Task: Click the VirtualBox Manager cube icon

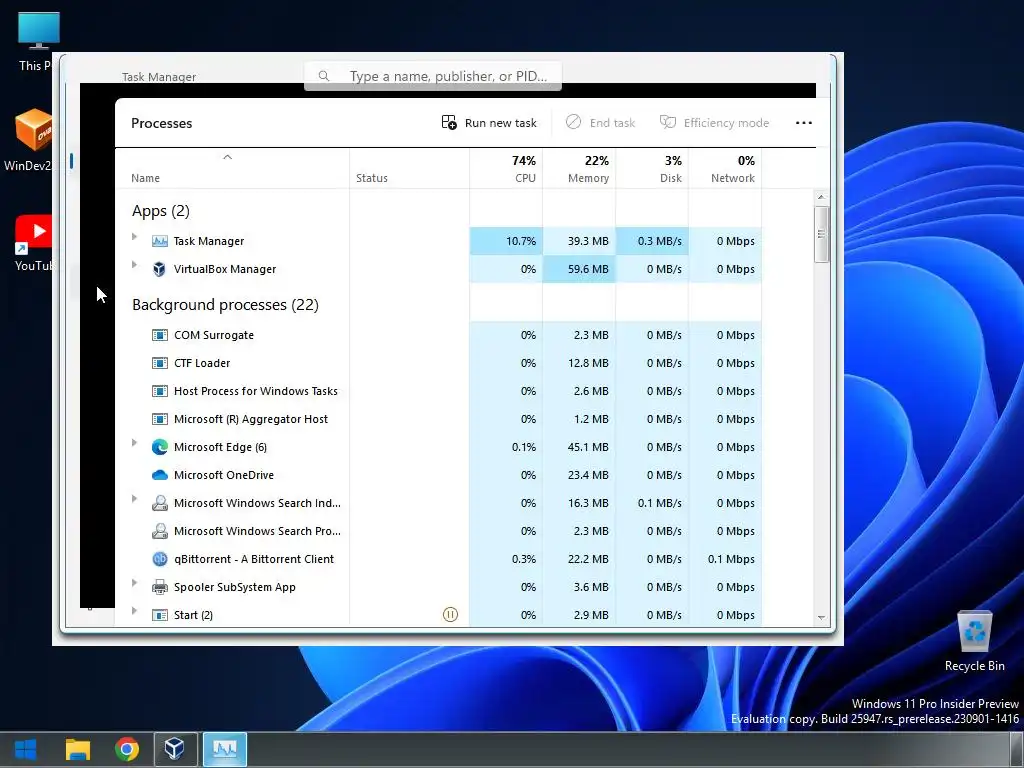Action: pos(159,269)
